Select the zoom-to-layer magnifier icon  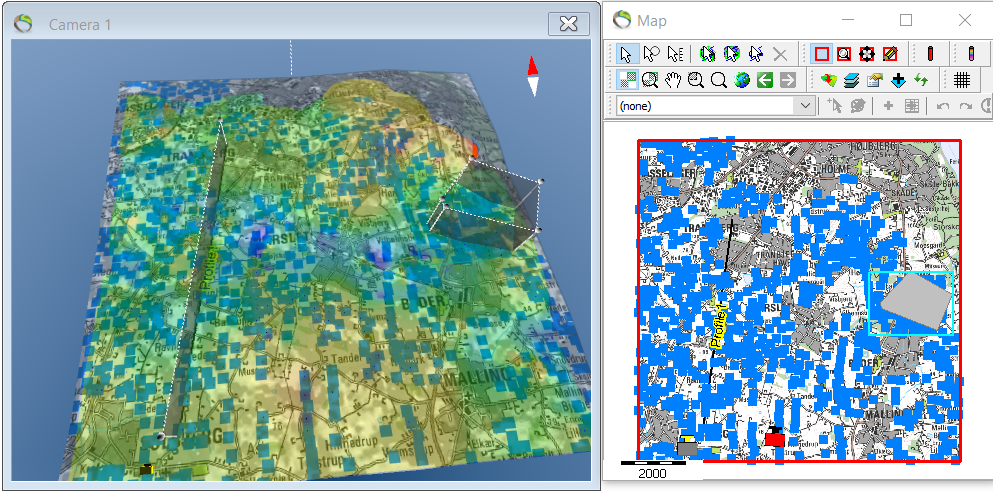coord(650,80)
